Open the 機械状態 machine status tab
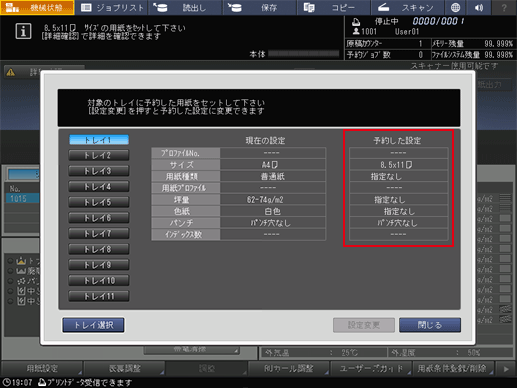This screenshot has height=388, width=517. pyautogui.click(x=37, y=7)
